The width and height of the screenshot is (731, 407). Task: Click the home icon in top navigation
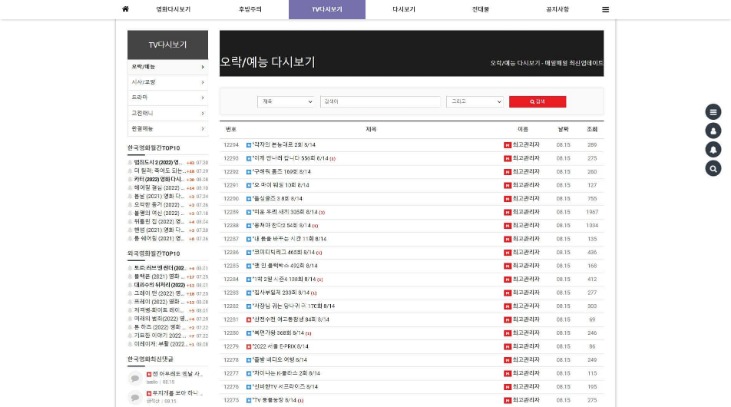pyautogui.click(x=125, y=8)
